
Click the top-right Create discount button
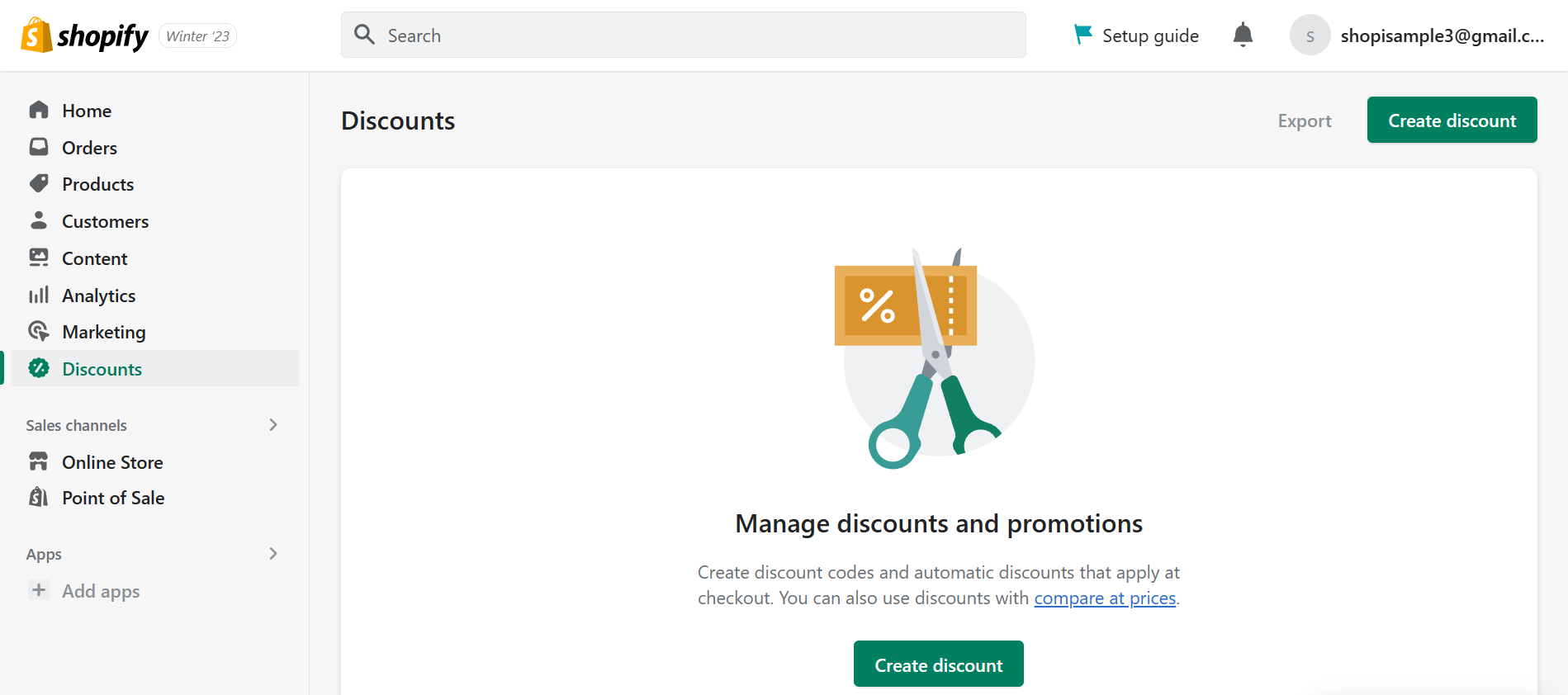1452,120
